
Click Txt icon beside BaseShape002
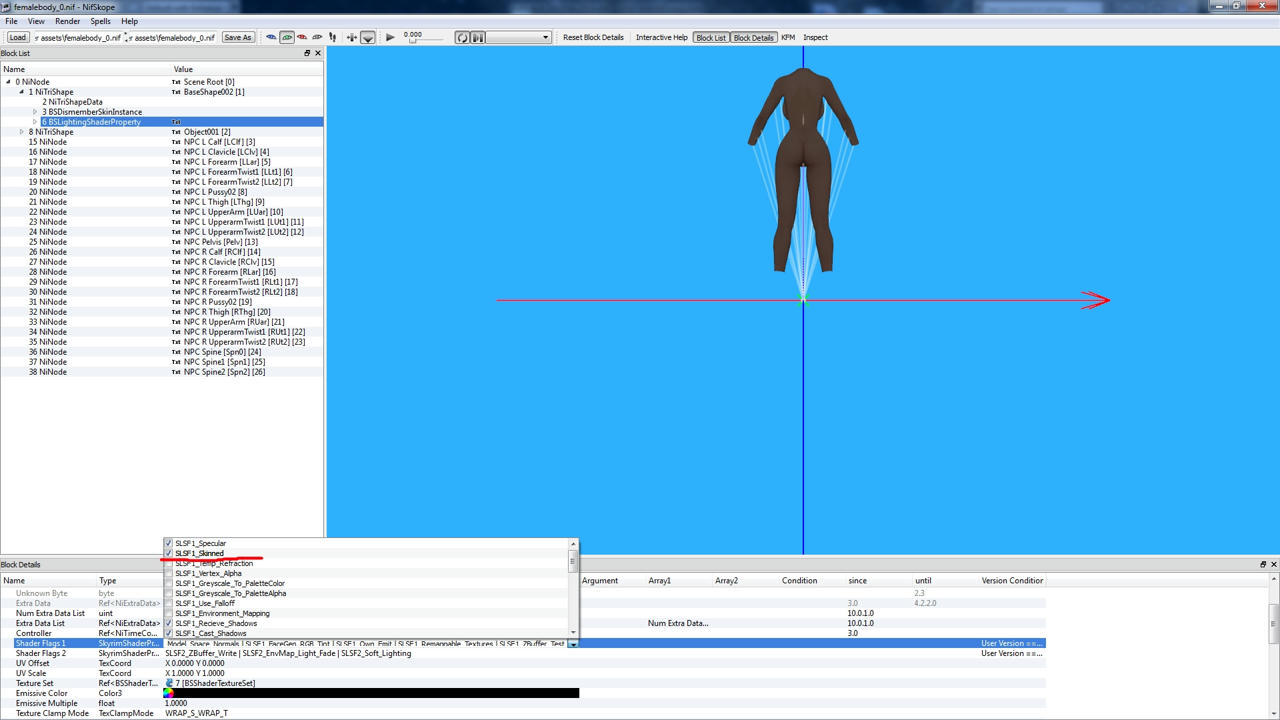[177, 92]
